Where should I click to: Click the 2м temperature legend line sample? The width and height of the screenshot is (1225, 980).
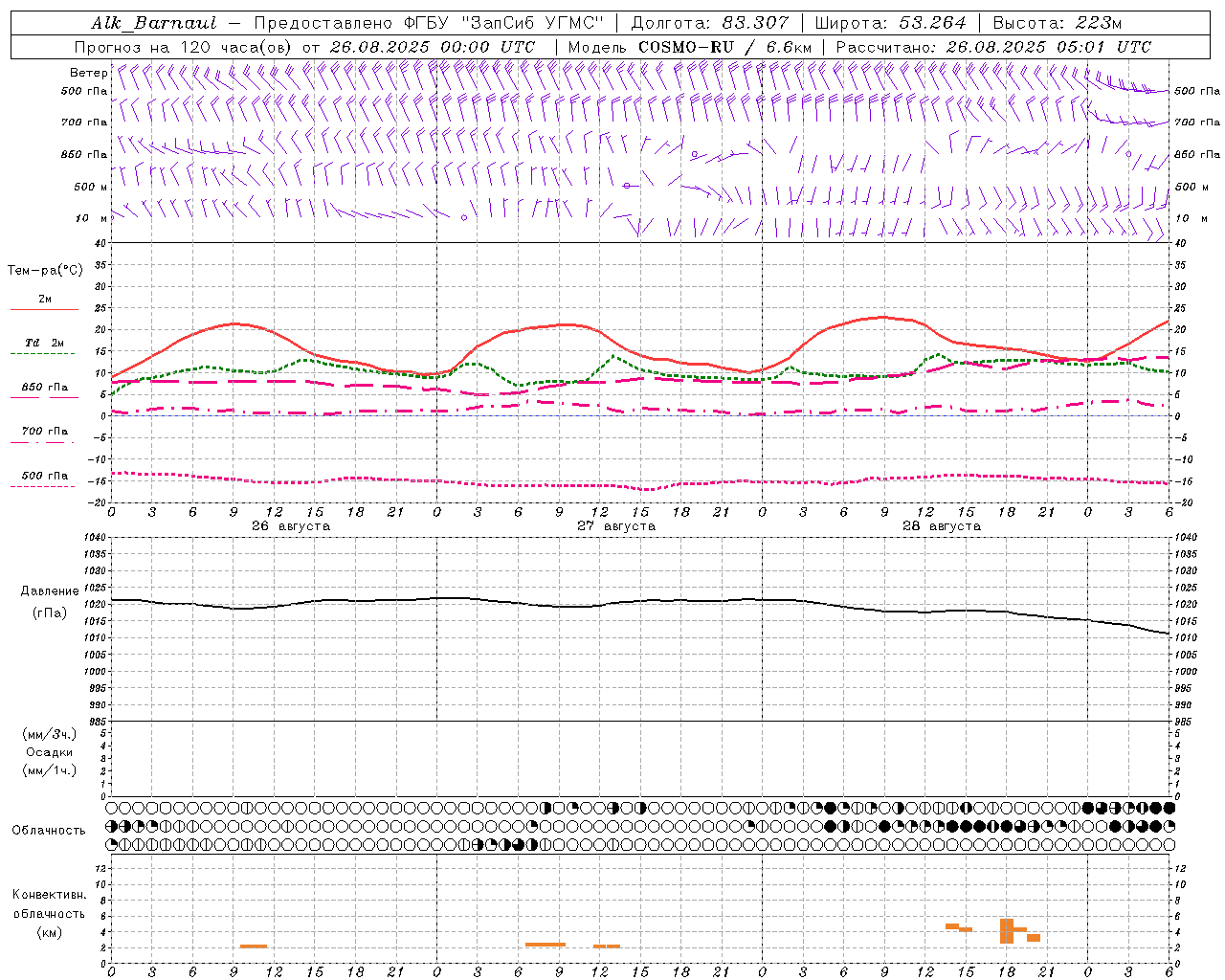44,310
